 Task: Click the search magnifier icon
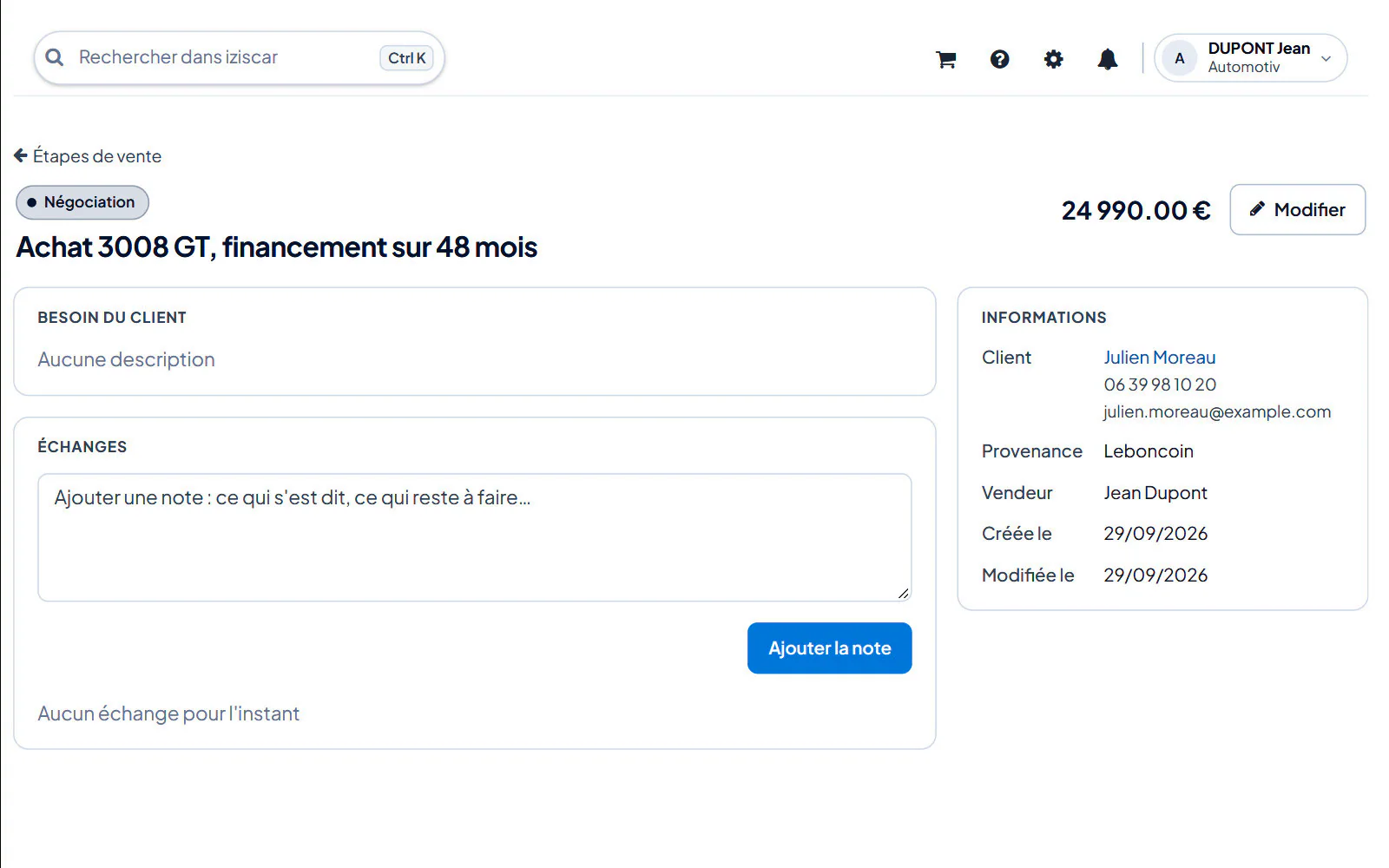pyautogui.click(x=55, y=57)
